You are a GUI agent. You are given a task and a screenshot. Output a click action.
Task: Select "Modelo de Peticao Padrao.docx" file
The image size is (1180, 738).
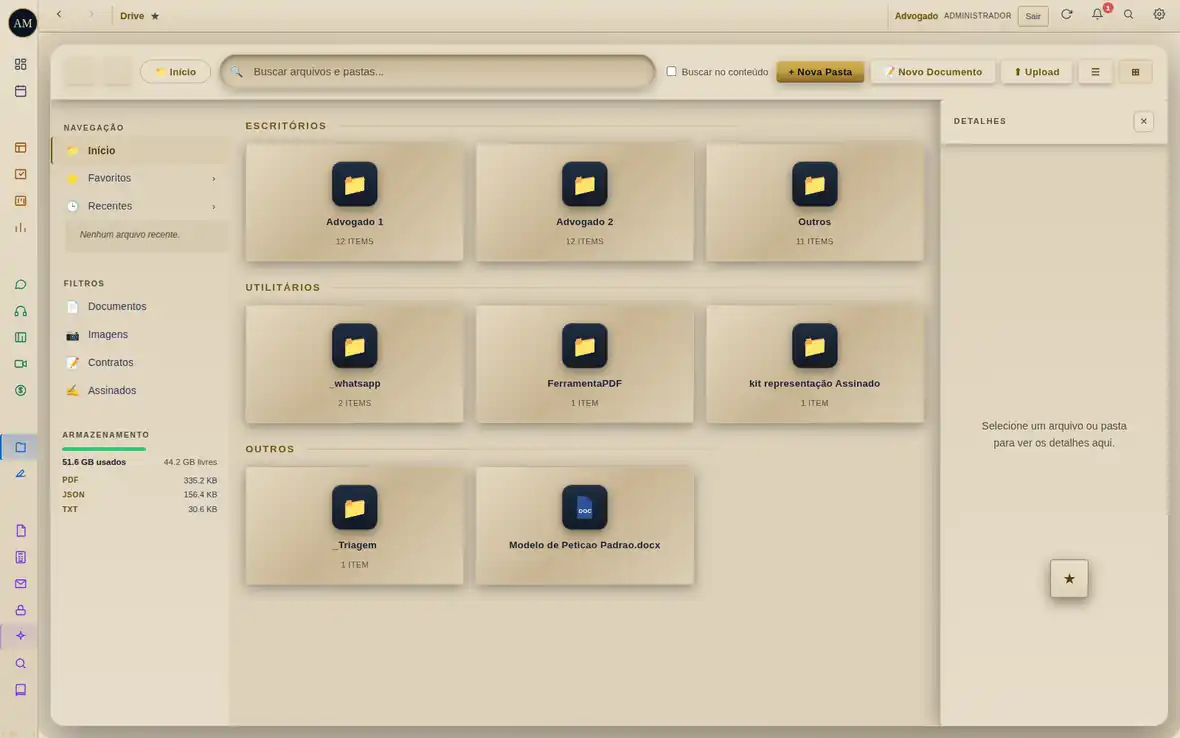pos(585,525)
